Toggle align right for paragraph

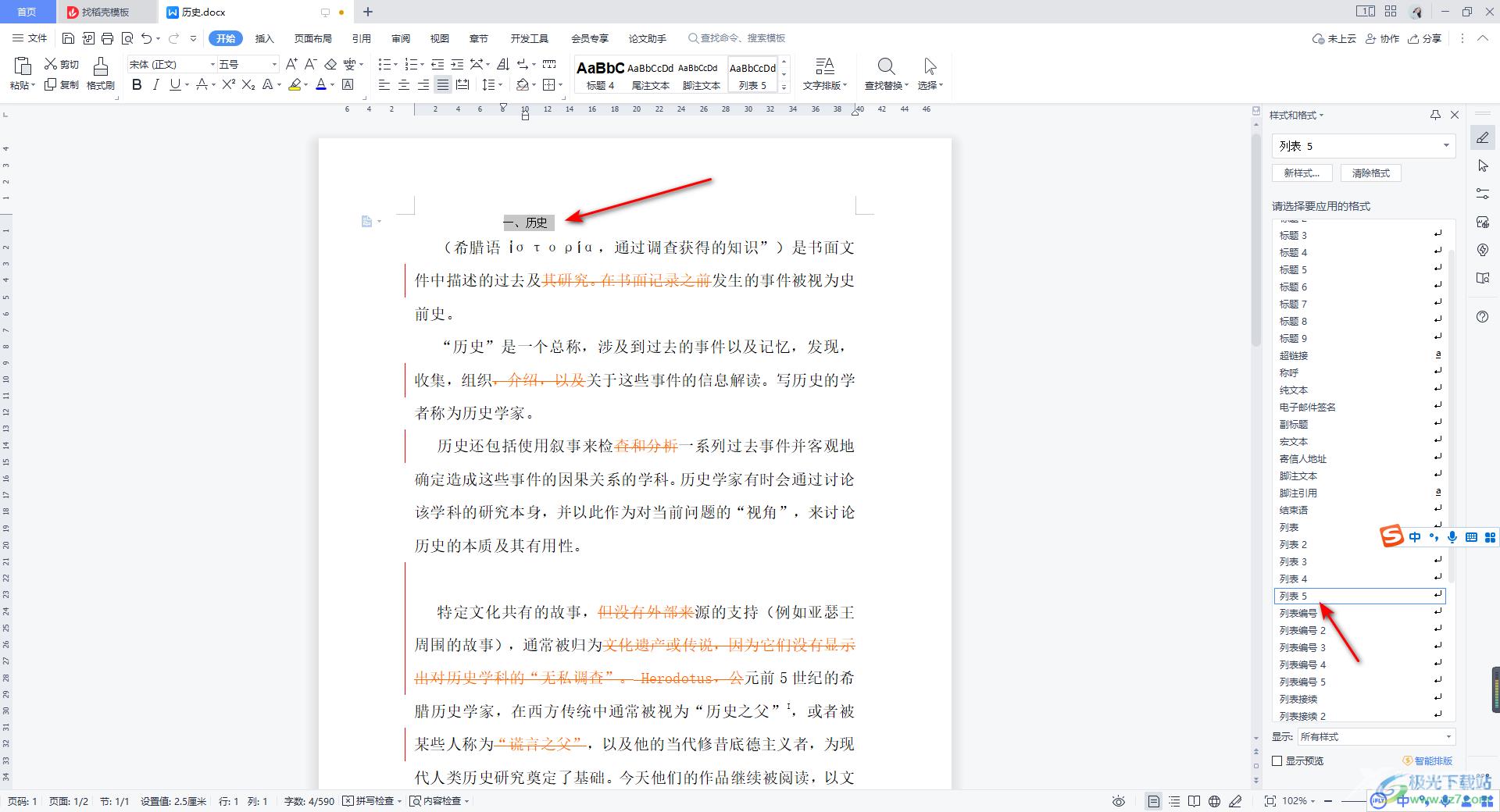click(423, 84)
